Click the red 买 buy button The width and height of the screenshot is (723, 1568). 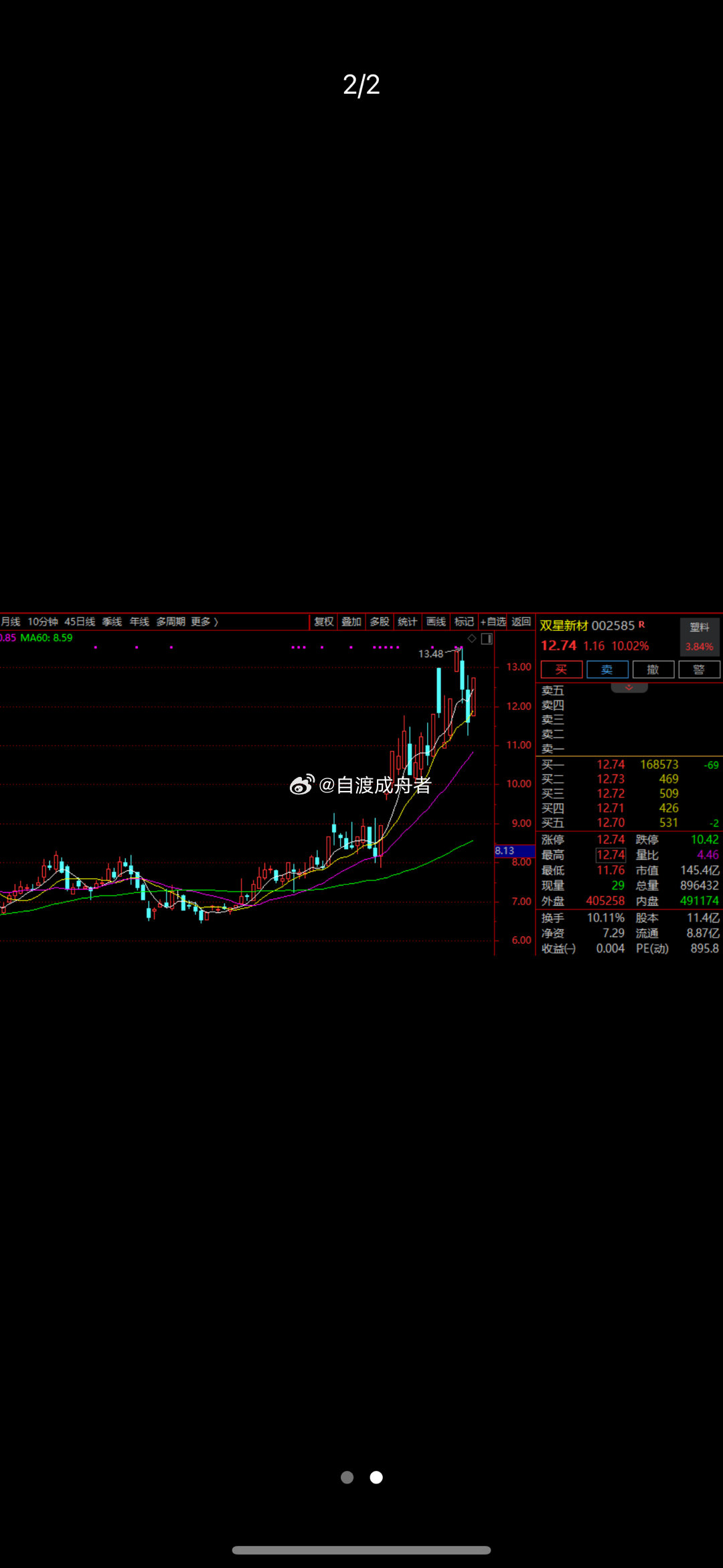pos(561,669)
